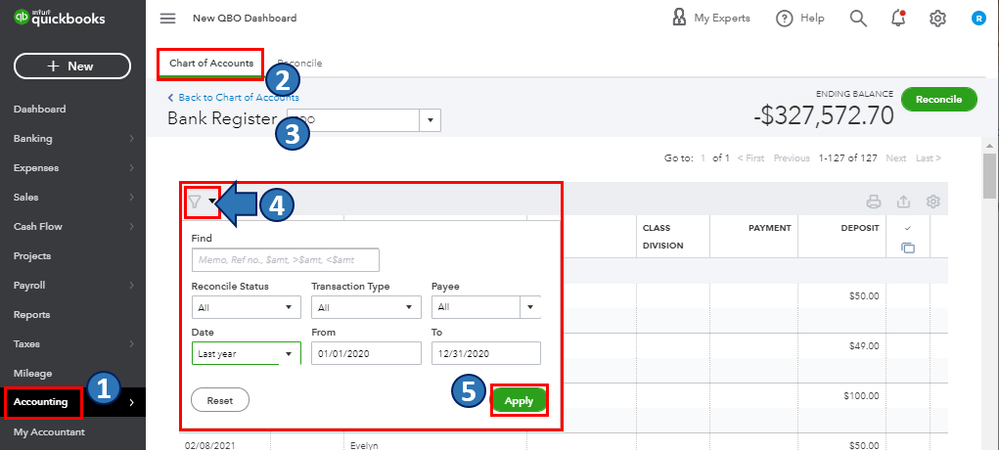999x450 pixels.
Task: Click the CLASS DIVISION column header
Action: click(x=663, y=236)
